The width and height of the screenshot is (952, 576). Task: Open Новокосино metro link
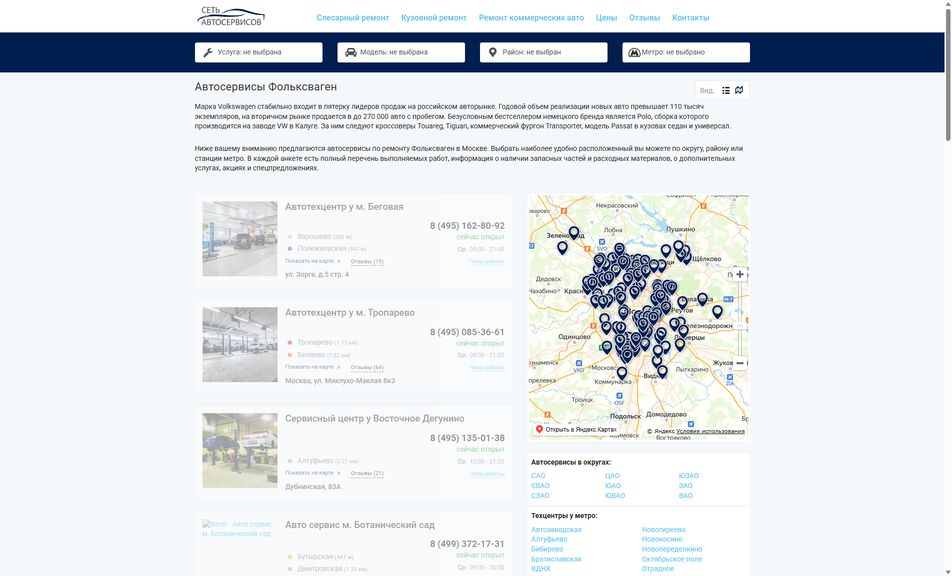(662, 539)
